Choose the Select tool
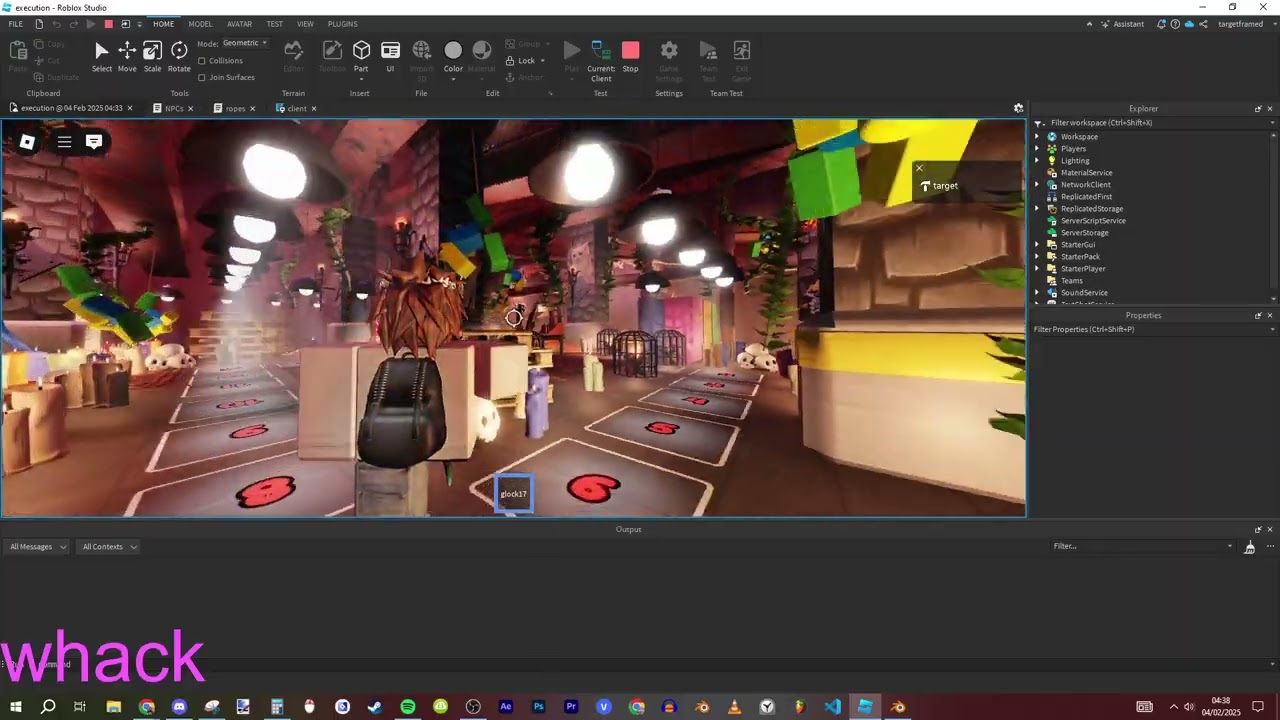This screenshot has width=1280, height=720. pyautogui.click(x=101, y=57)
